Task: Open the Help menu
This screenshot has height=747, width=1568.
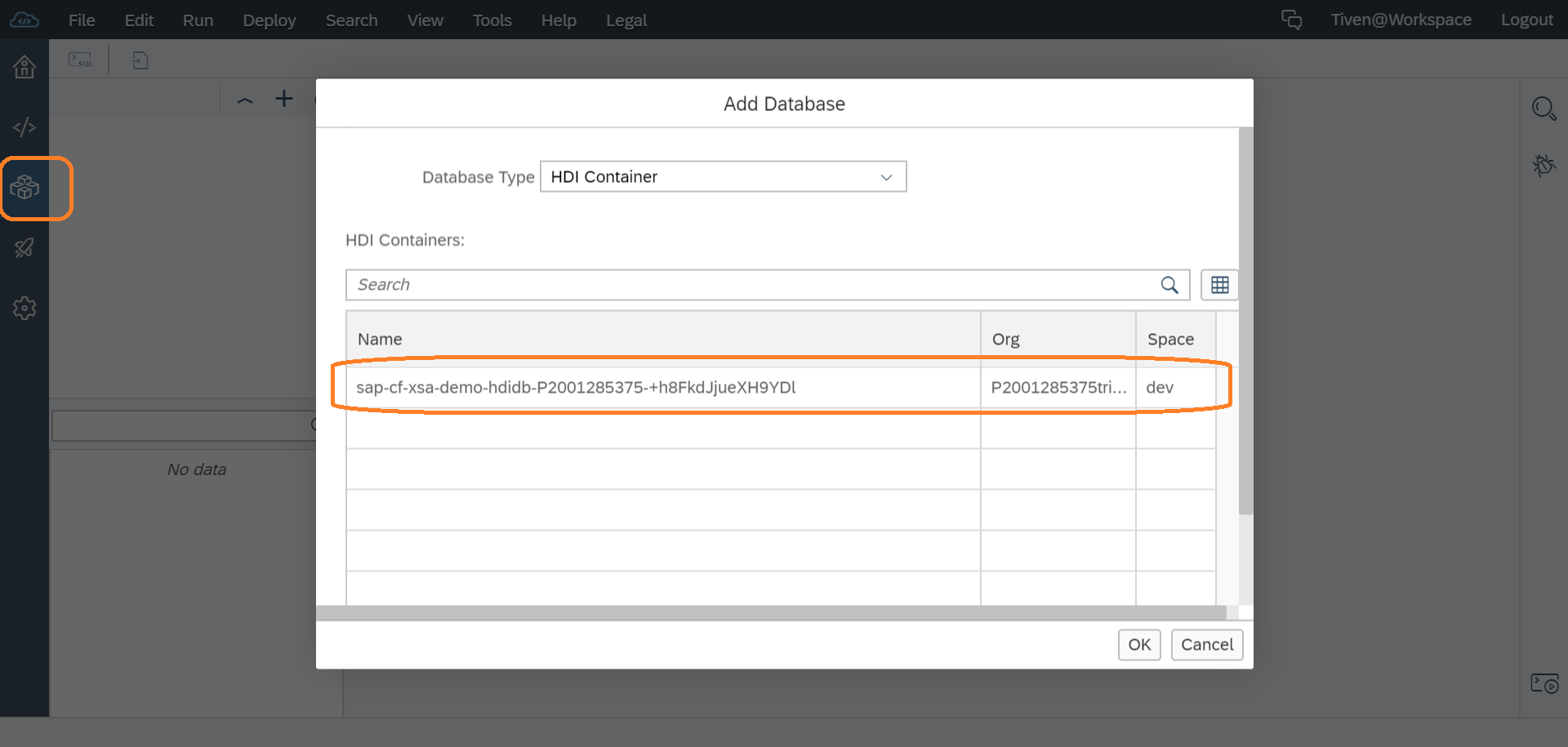Action: coord(559,20)
